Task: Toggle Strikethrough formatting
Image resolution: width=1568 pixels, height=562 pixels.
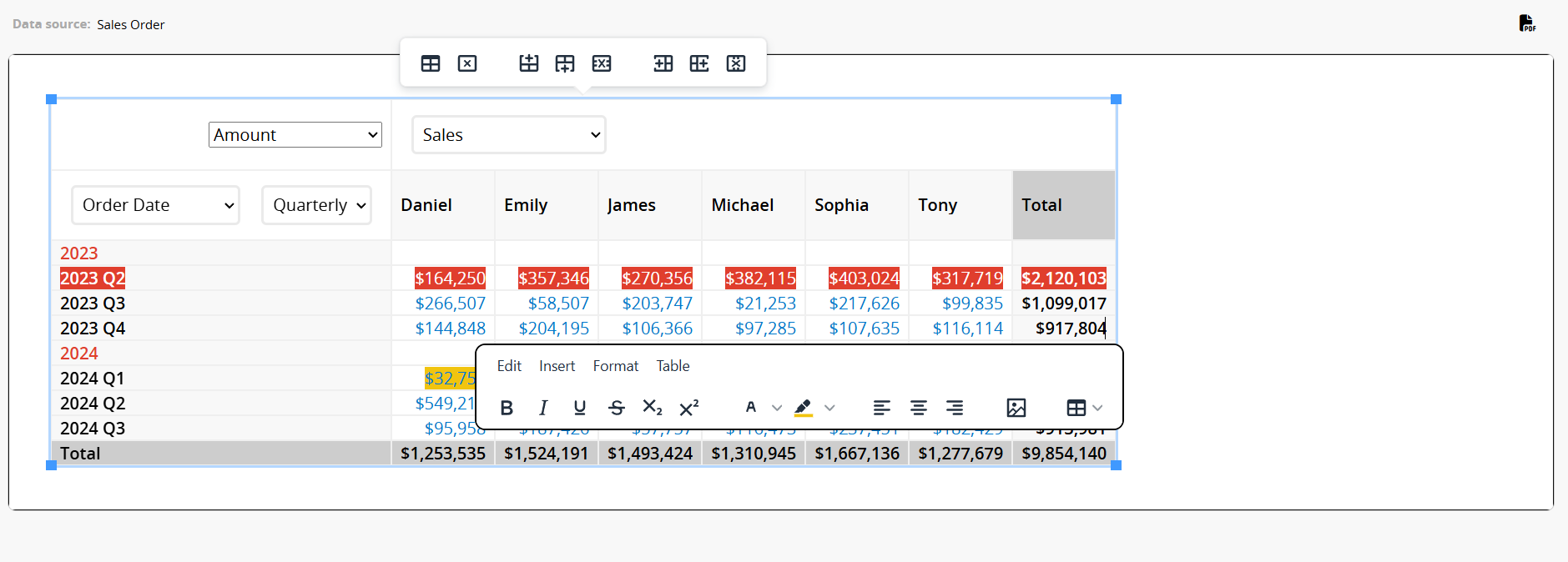Action: click(x=617, y=408)
